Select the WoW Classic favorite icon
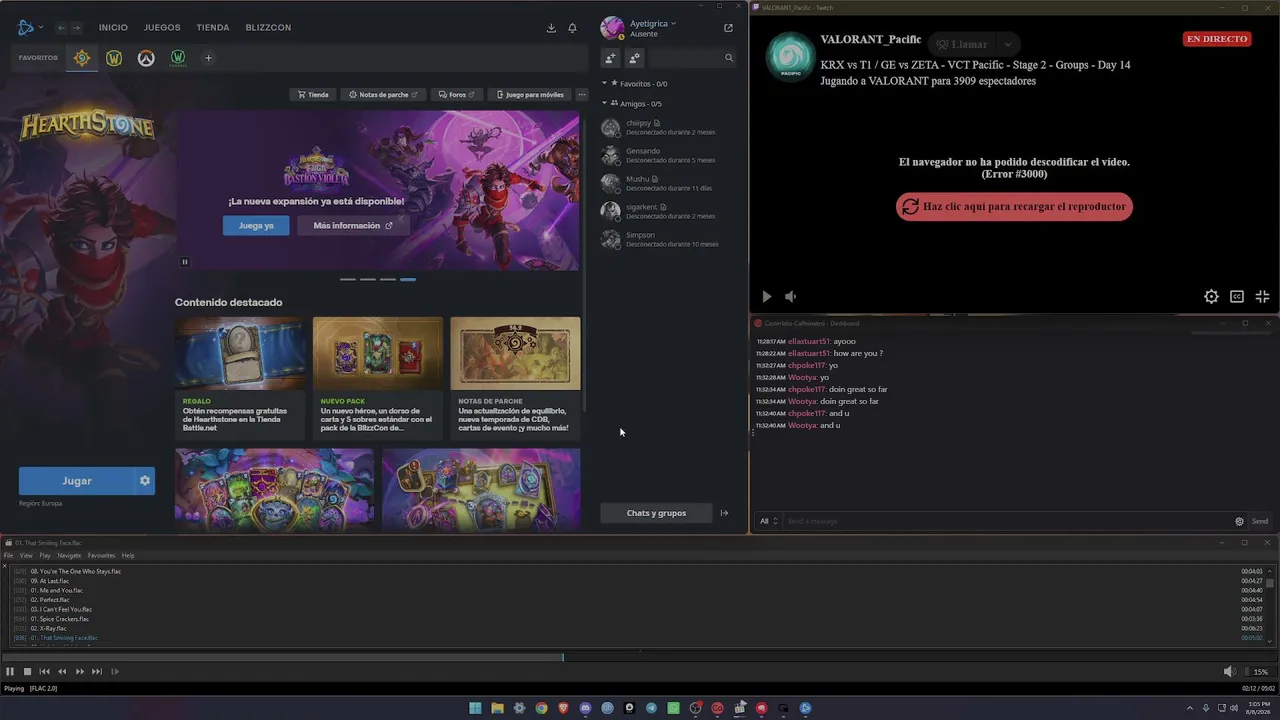The width and height of the screenshot is (1280, 720). point(178,58)
